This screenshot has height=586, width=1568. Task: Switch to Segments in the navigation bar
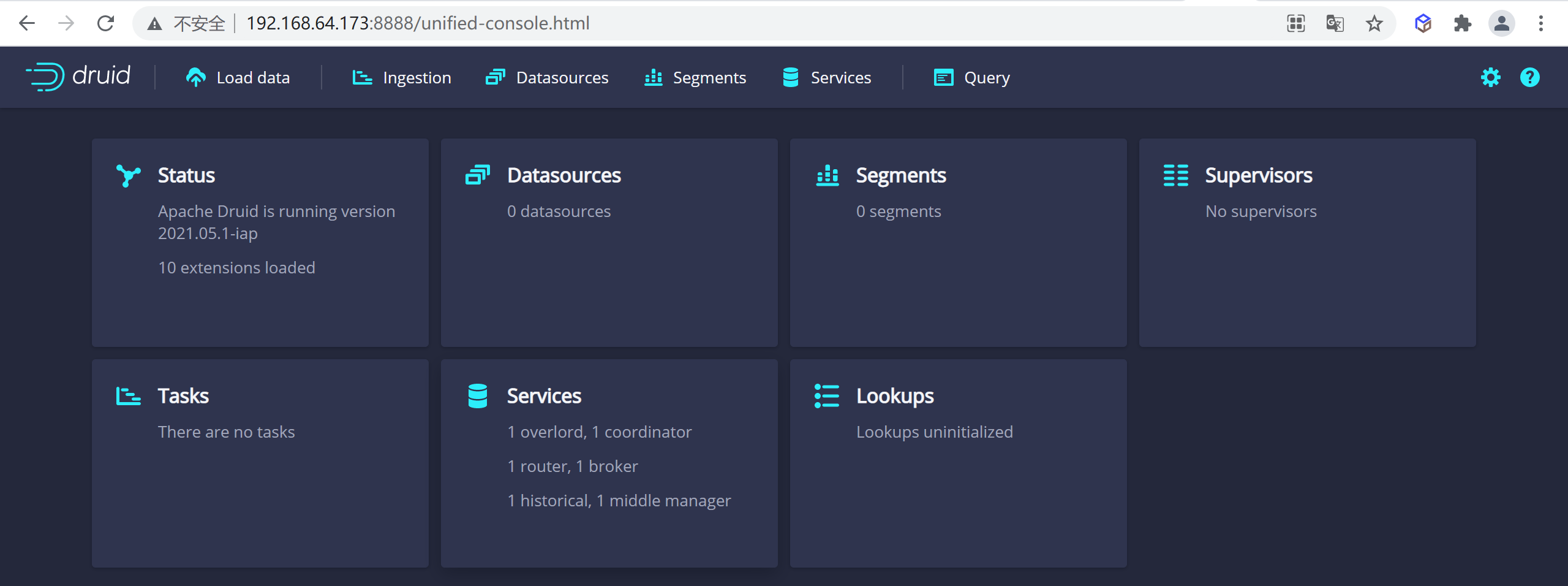coord(695,78)
